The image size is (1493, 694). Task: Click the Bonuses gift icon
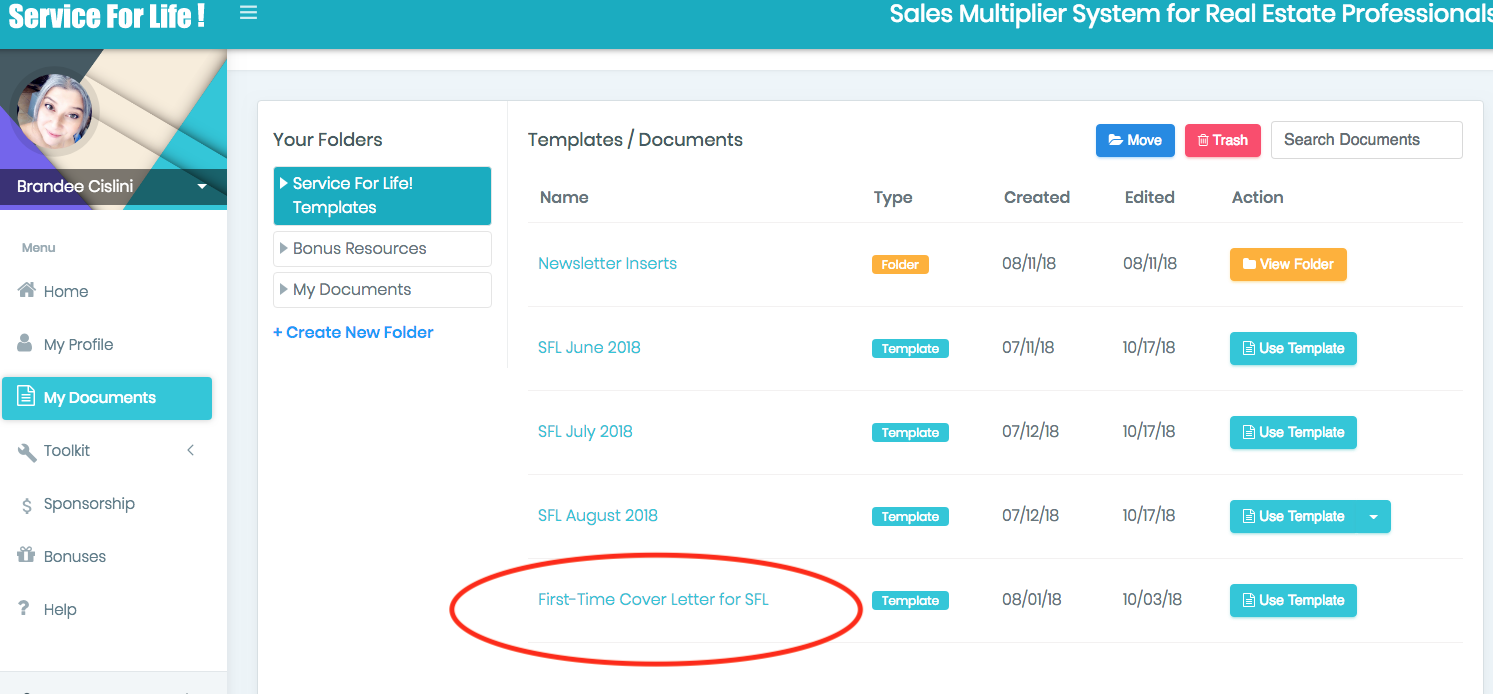pos(26,556)
